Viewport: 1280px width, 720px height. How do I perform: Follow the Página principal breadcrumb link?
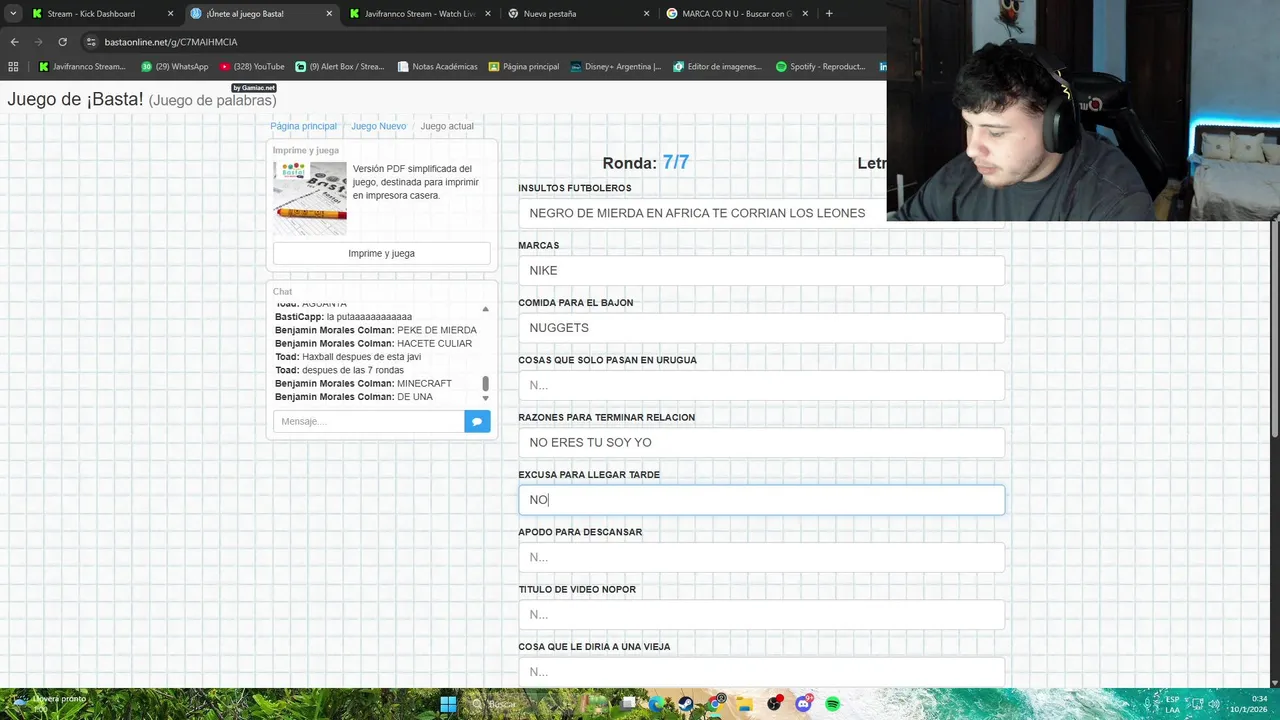pos(303,126)
